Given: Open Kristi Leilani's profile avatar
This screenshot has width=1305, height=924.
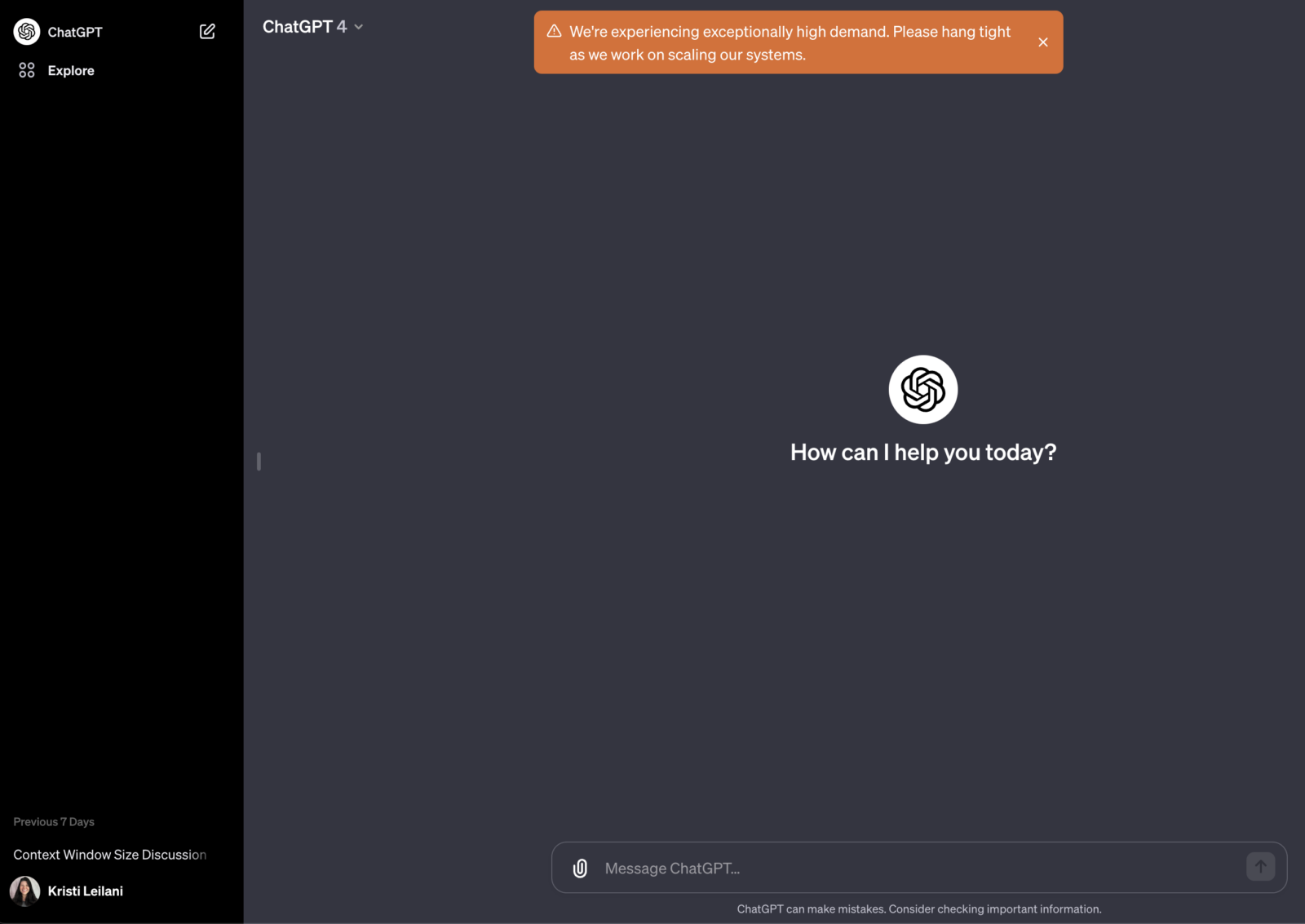Looking at the screenshot, I should pyautogui.click(x=24, y=891).
